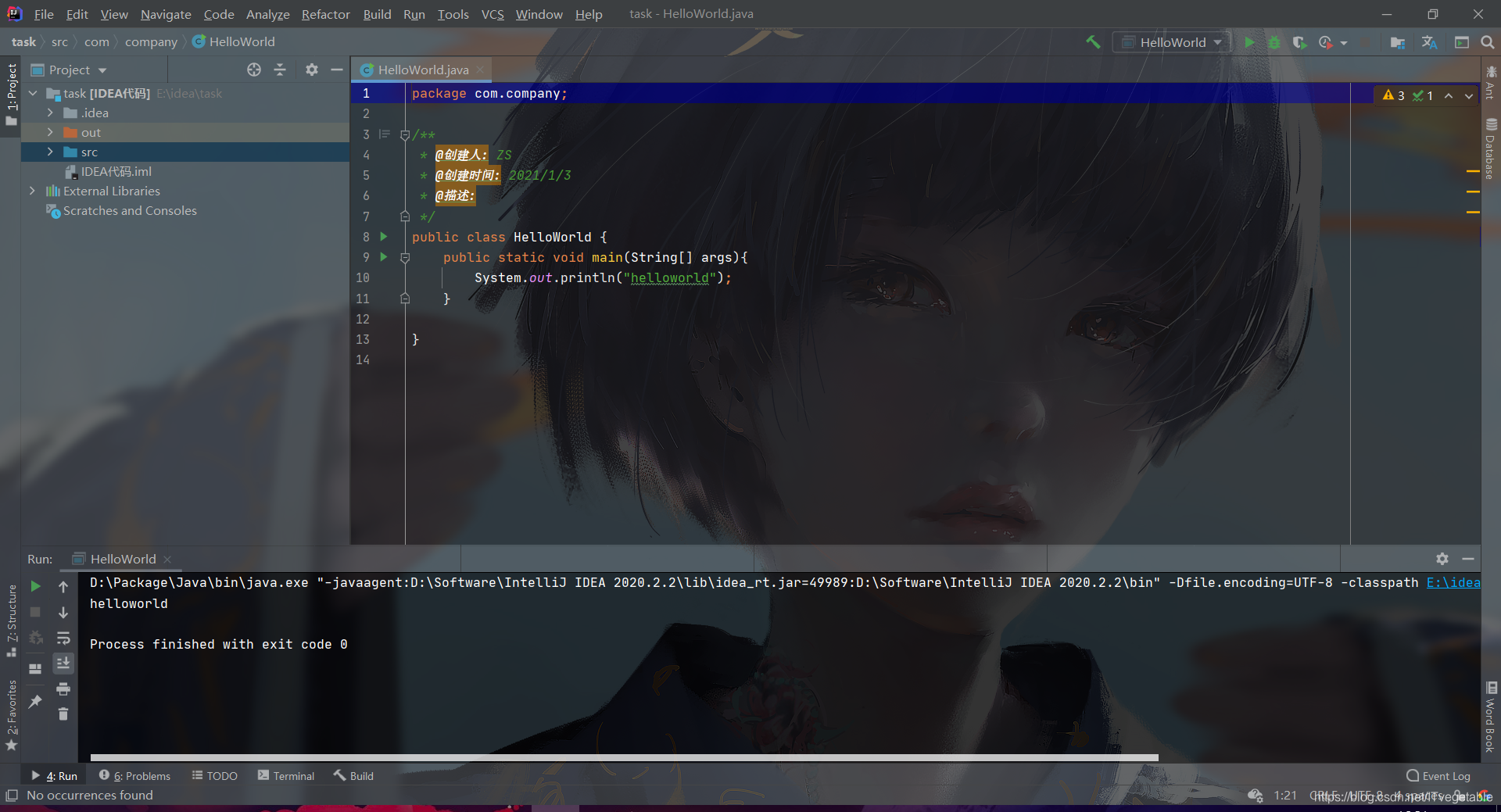Hide the Run panel with minus icon
The width and height of the screenshot is (1501, 812).
[1468, 559]
